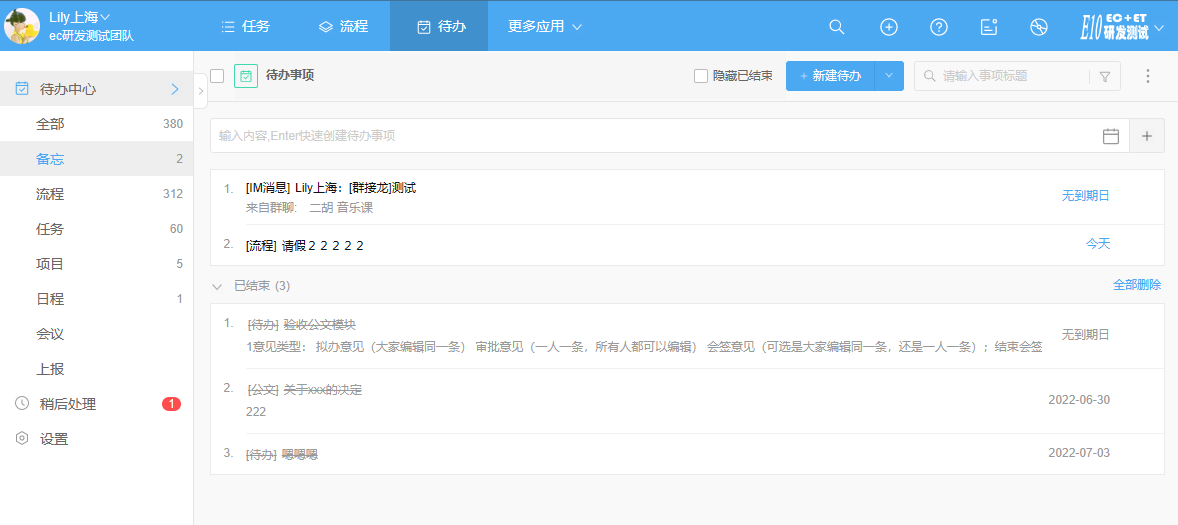Open the help question mark icon
Screen dimensions: 1178x525
(x=938, y=27)
